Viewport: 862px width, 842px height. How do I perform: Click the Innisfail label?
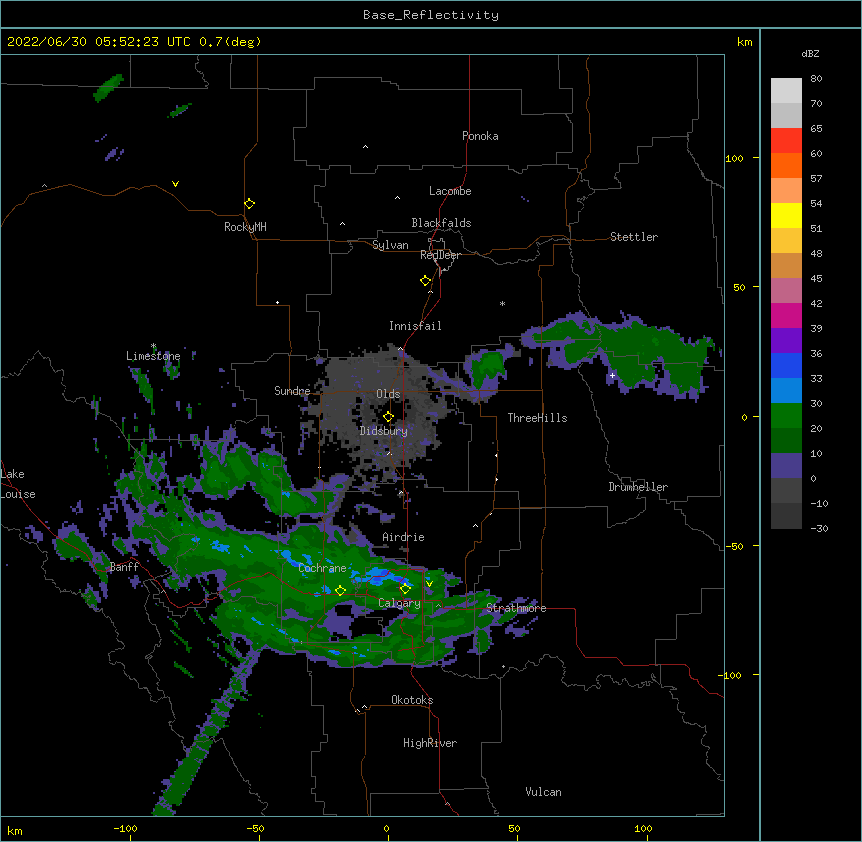[415, 326]
